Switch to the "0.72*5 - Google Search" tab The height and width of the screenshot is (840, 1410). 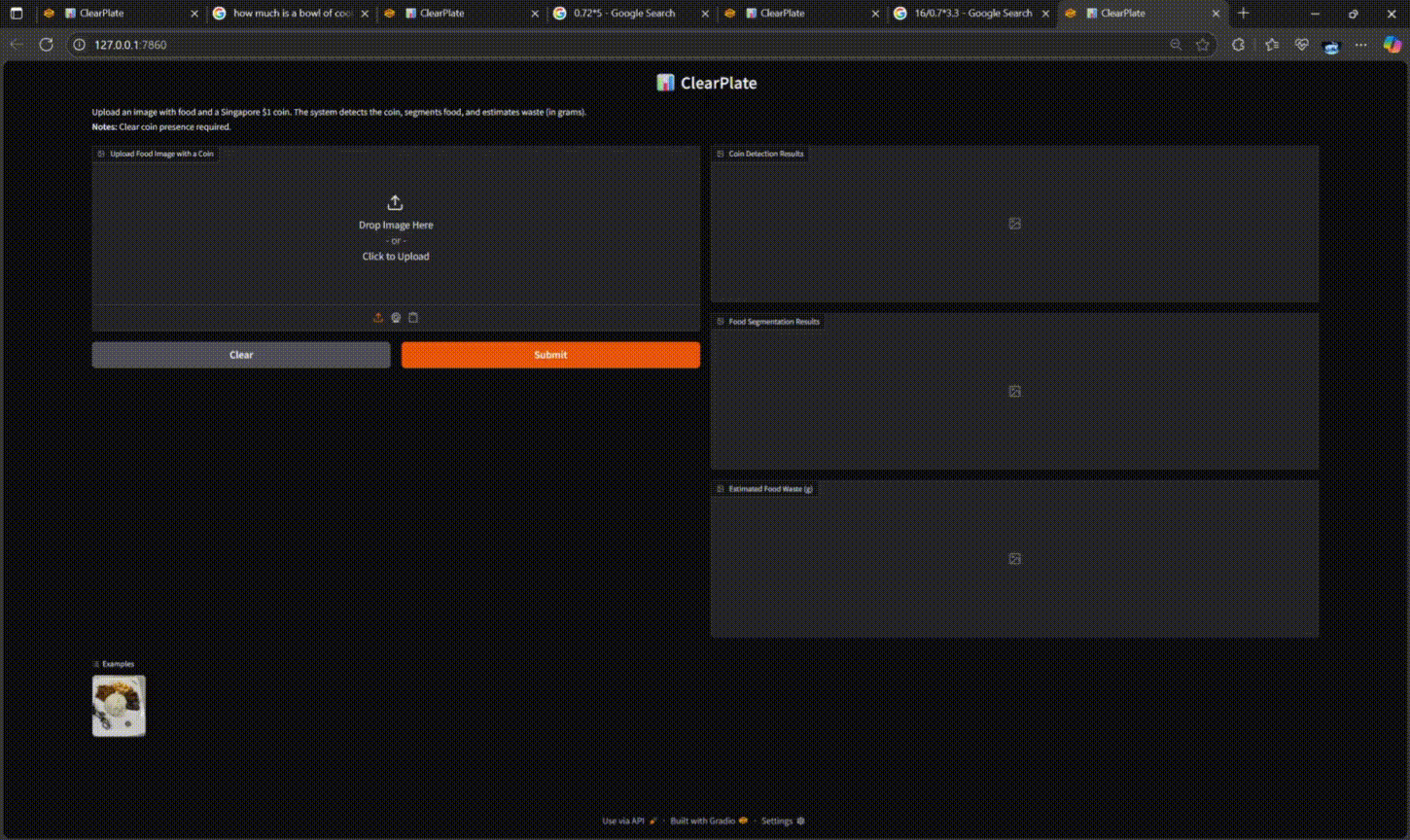pos(623,14)
